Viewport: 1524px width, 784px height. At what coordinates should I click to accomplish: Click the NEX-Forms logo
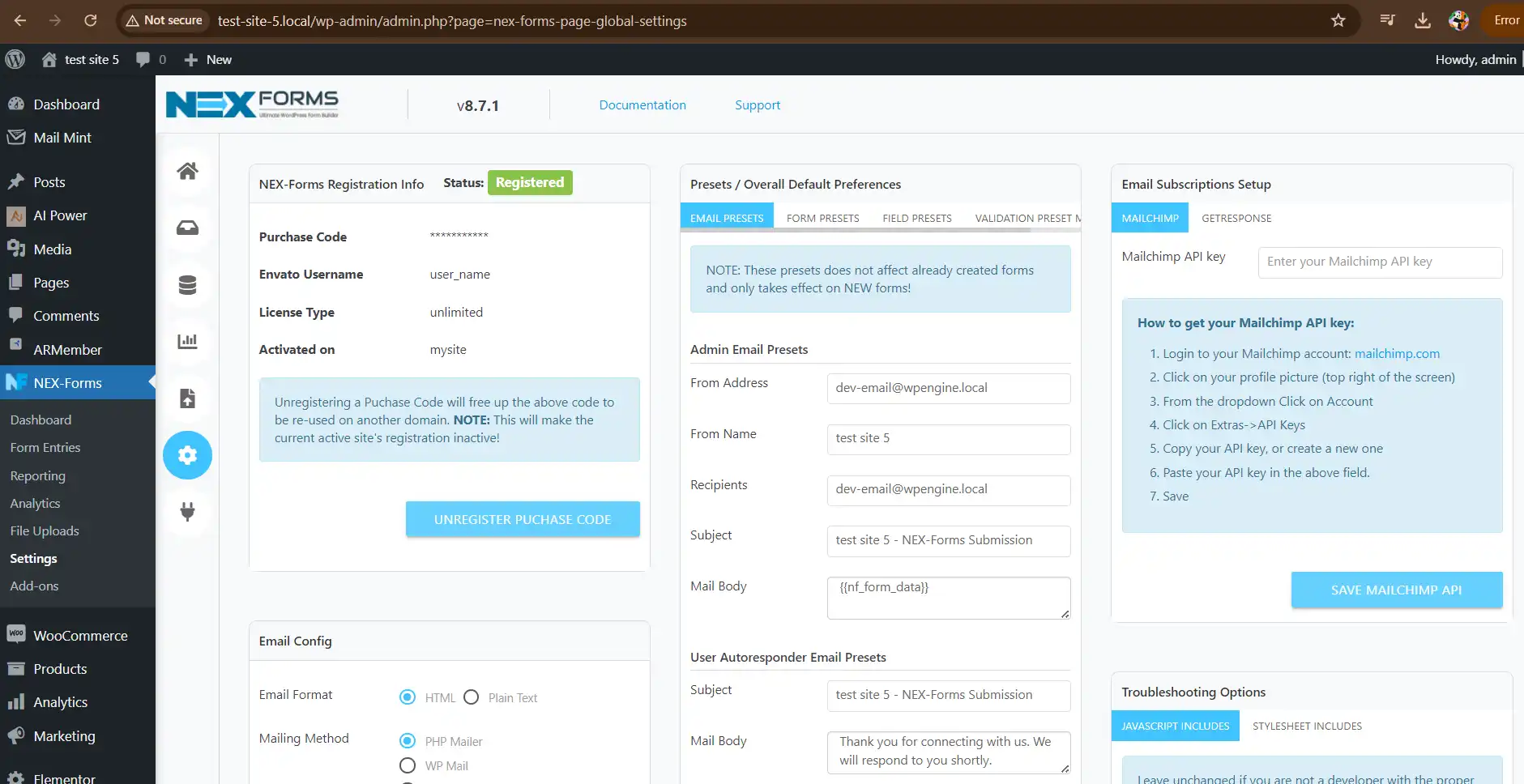point(252,104)
